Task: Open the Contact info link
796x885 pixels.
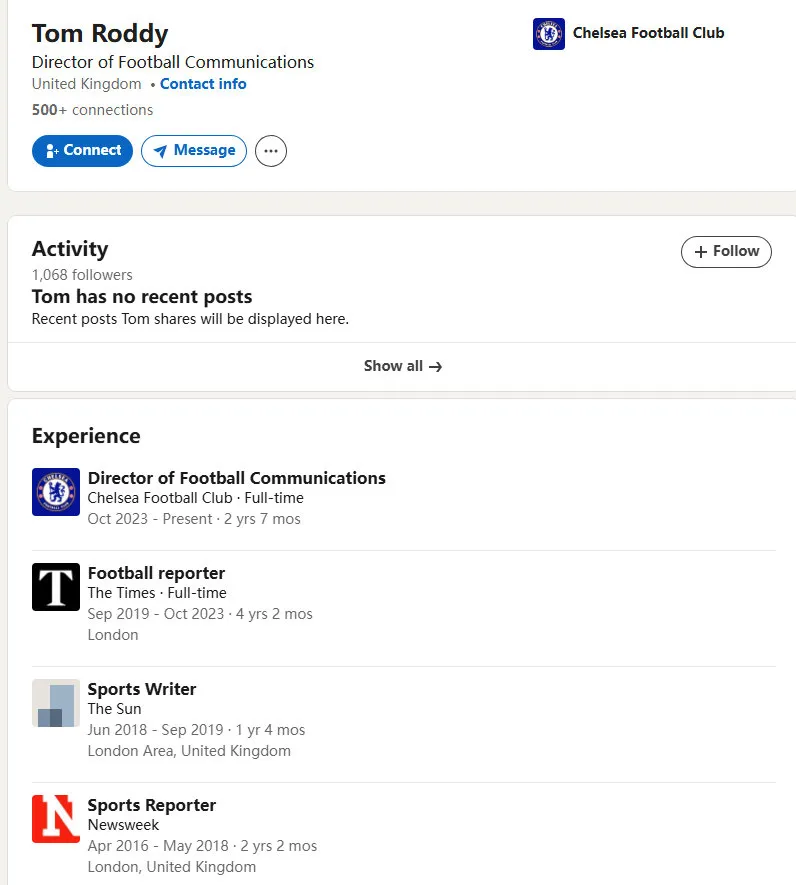Action: [203, 84]
